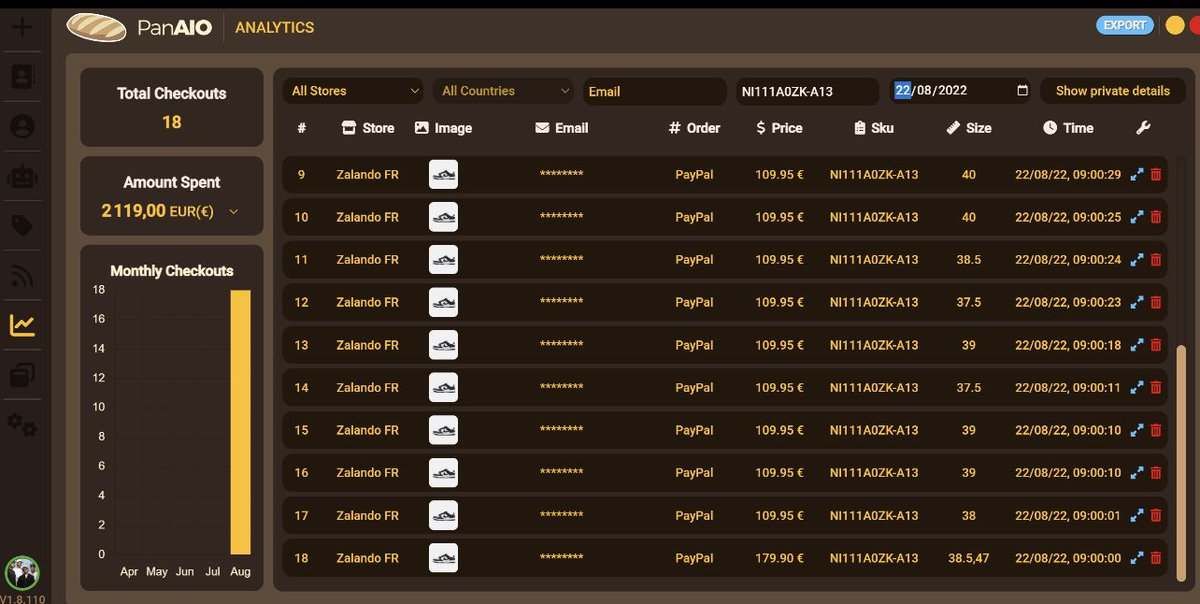Click size 38.5,47 in row 18
This screenshot has height=604, width=1200.
(969, 558)
